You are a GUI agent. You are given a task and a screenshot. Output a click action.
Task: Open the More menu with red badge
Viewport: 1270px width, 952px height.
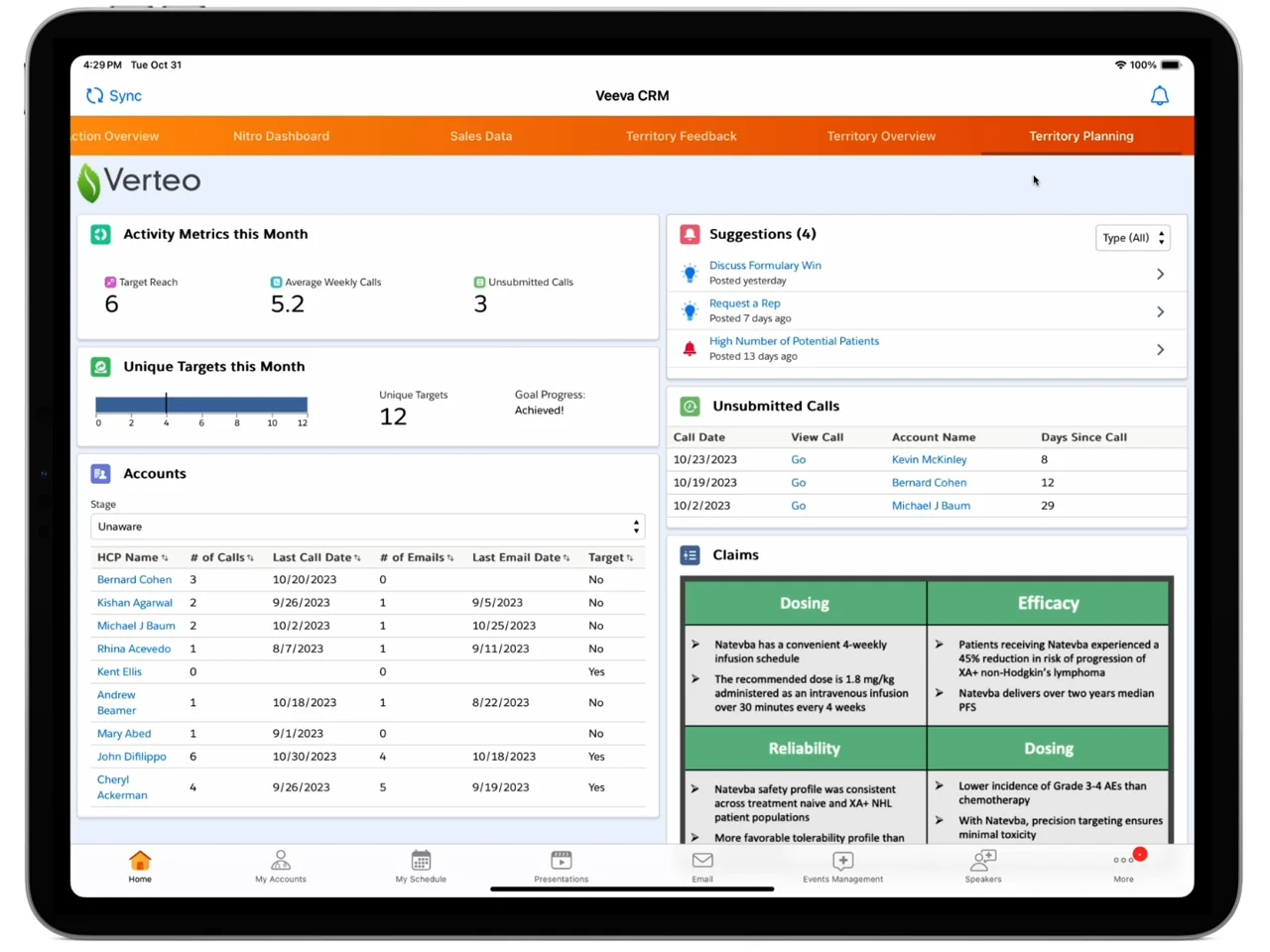coord(1123,865)
